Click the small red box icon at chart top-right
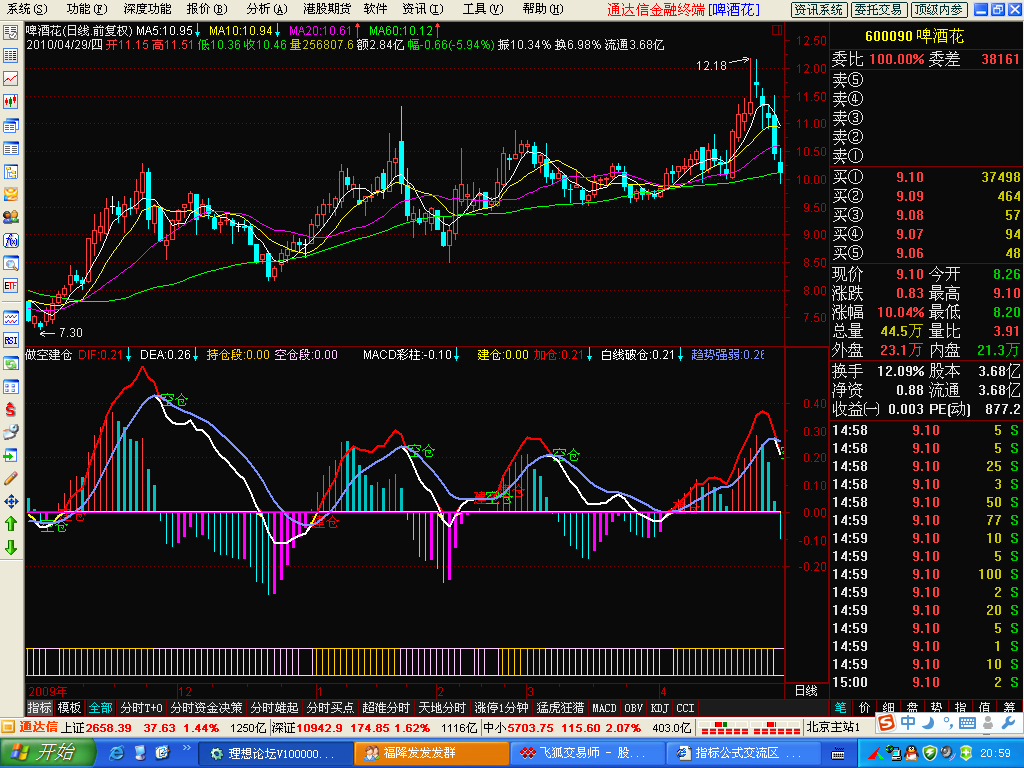The image size is (1024, 768). point(776,30)
